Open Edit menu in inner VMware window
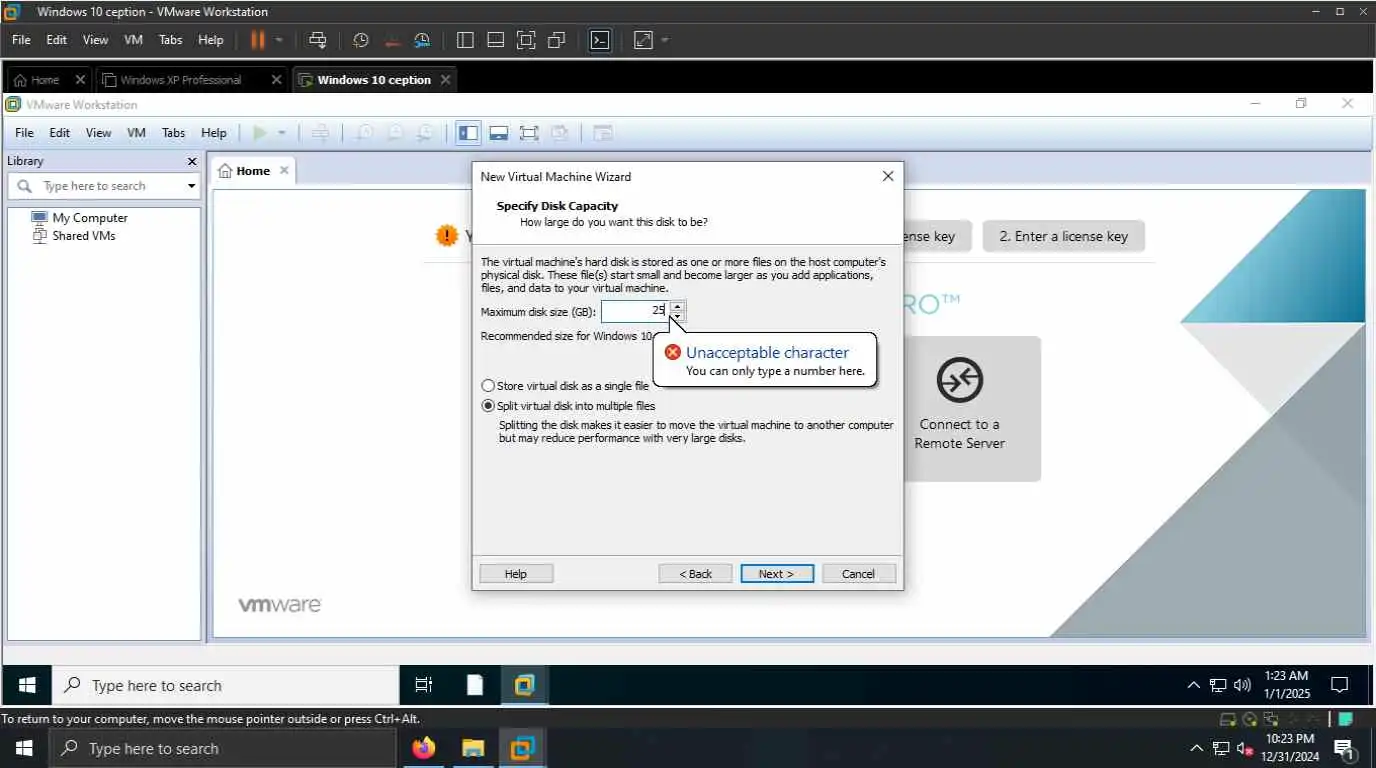Image resolution: width=1376 pixels, height=768 pixels. pyautogui.click(x=60, y=133)
